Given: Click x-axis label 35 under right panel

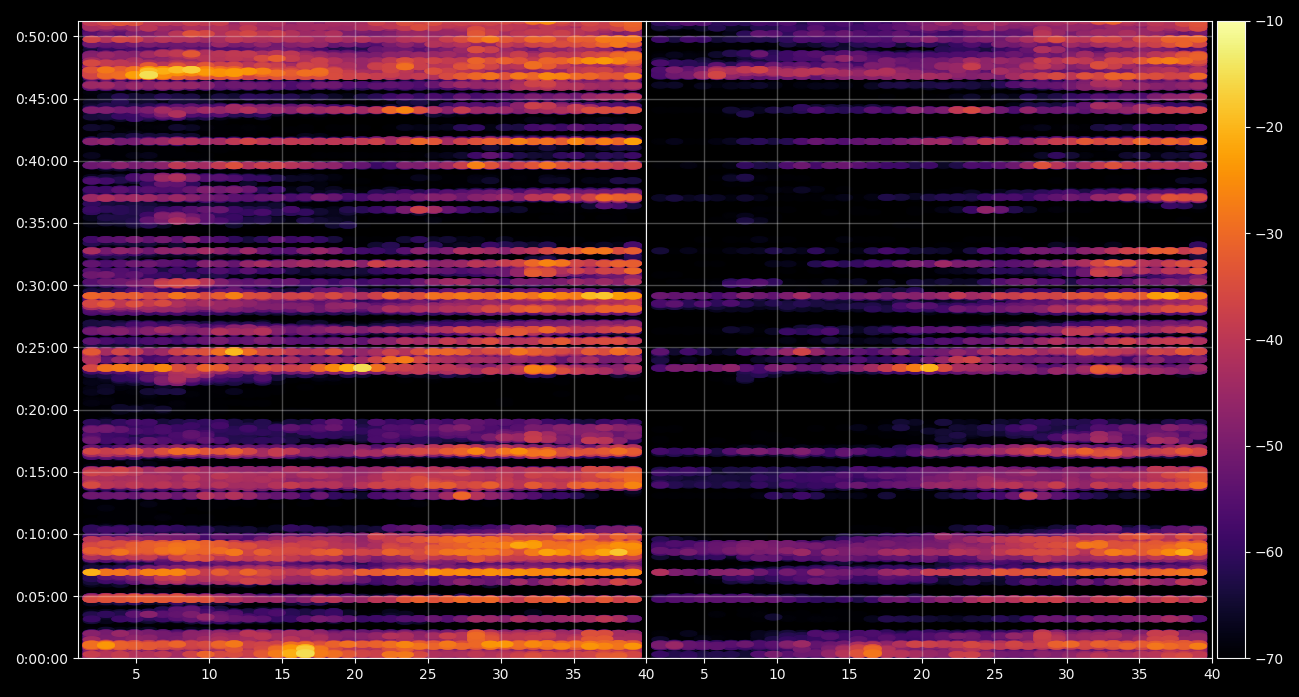Looking at the screenshot, I should pyautogui.click(x=1140, y=675).
